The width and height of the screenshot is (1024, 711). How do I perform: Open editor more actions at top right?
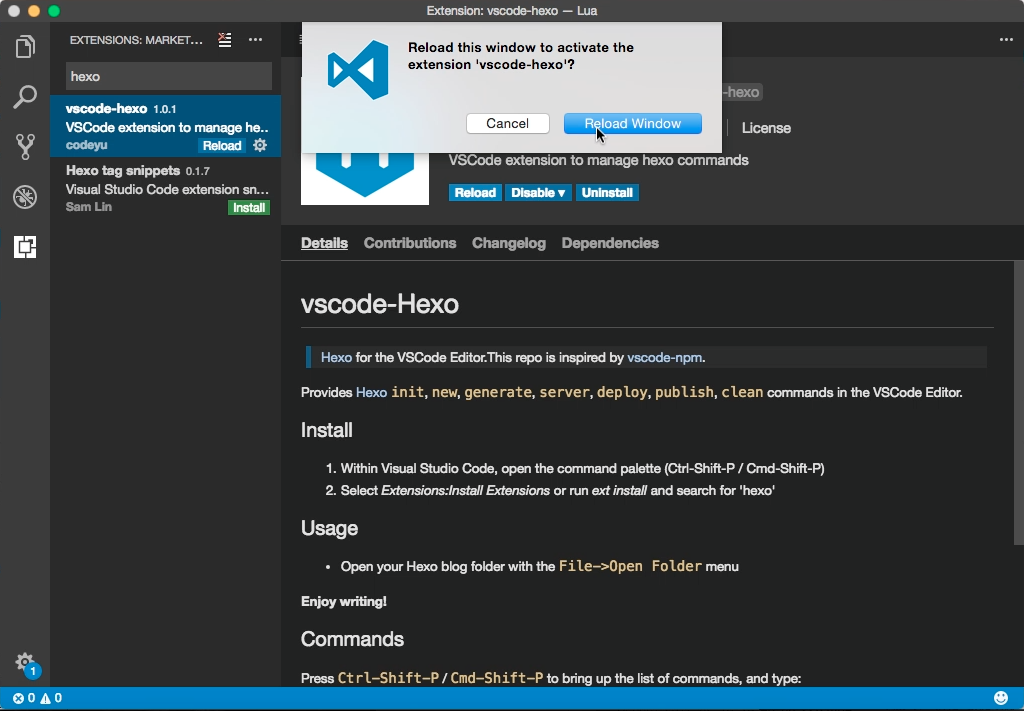pos(1006,40)
